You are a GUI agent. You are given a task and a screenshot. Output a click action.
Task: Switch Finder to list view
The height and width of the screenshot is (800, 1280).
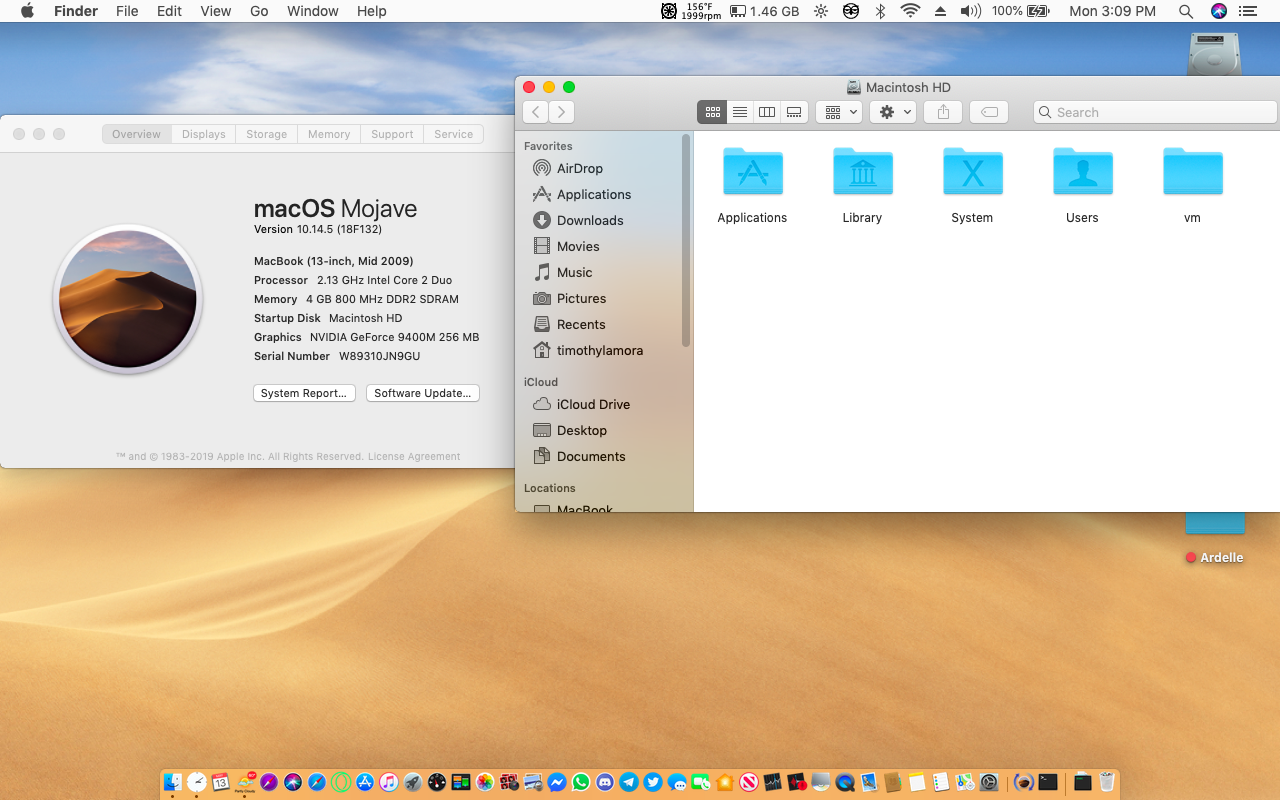(x=739, y=112)
